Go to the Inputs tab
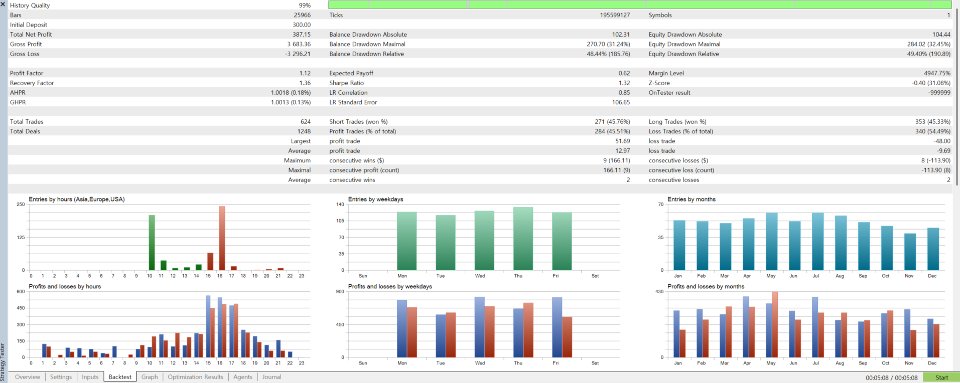Viewport: 960px width, 383px height. (x=90, y=377)
